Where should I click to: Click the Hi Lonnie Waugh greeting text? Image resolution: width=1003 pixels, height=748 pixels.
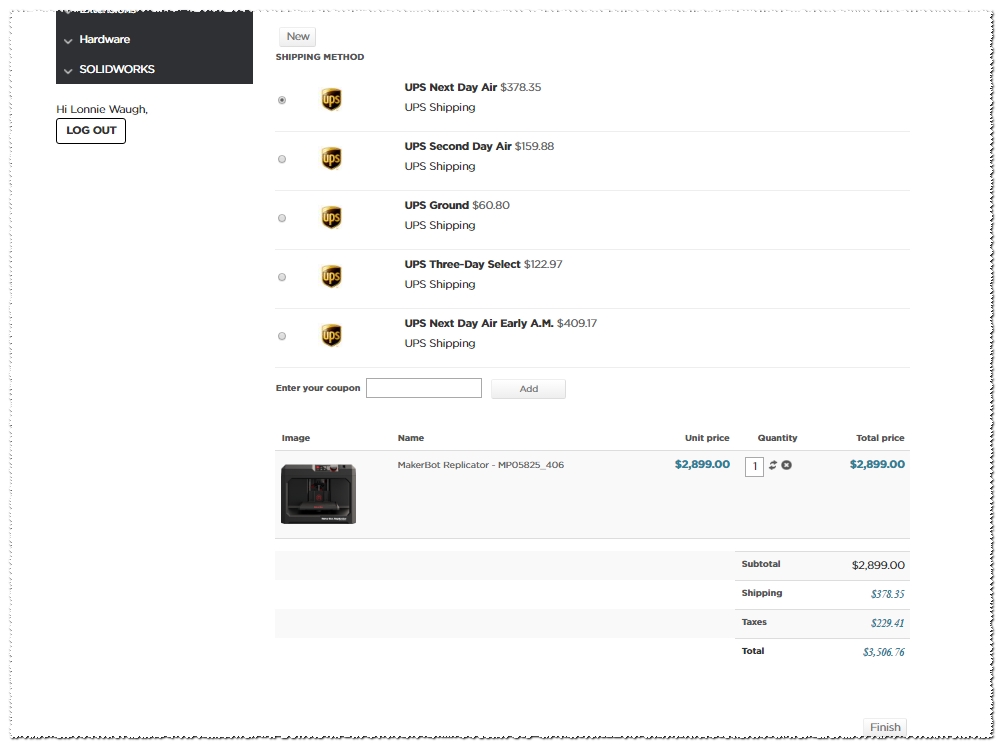pos(102,109)
